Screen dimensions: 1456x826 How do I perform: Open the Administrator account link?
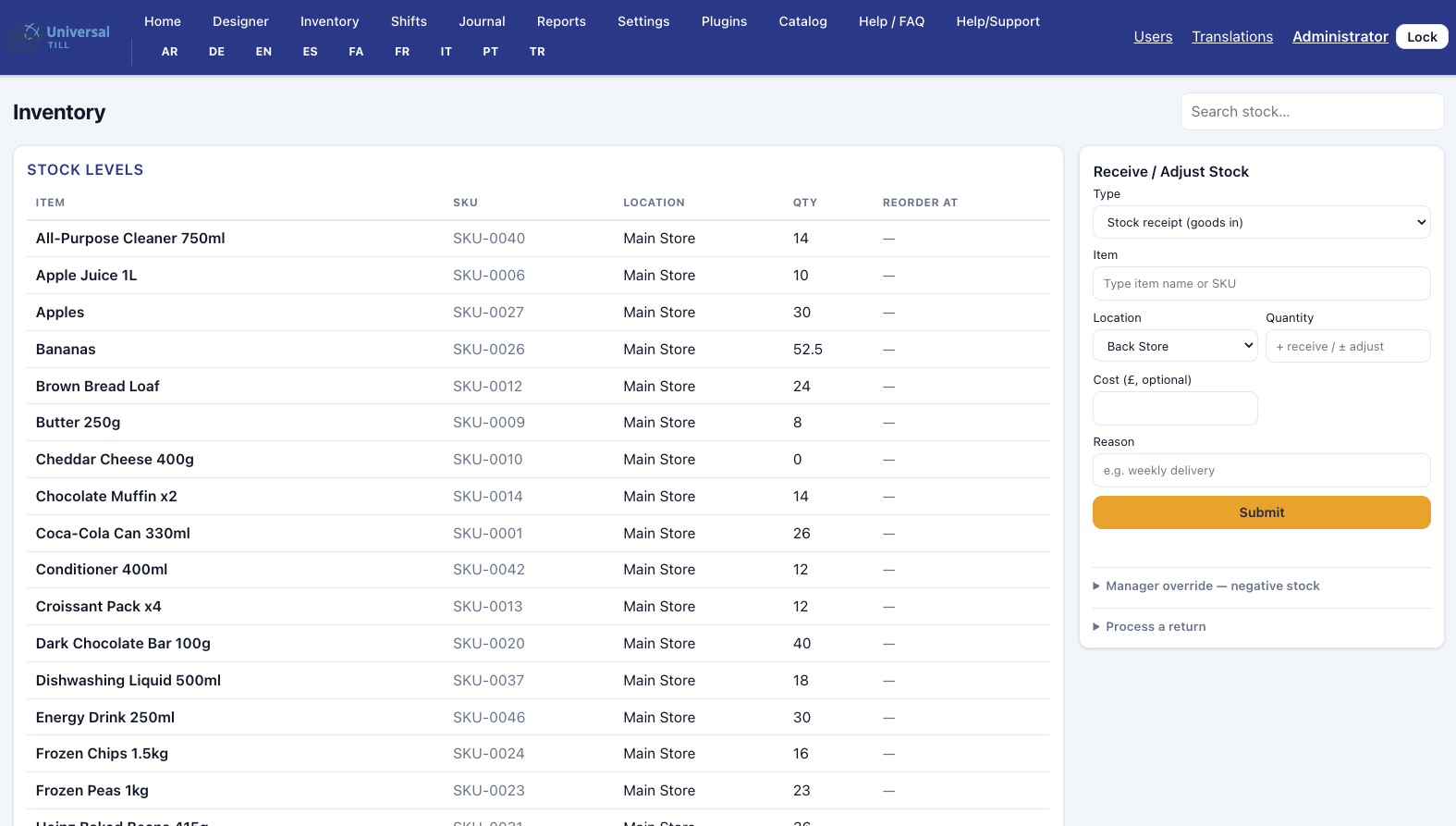(x=1340, y=37)
